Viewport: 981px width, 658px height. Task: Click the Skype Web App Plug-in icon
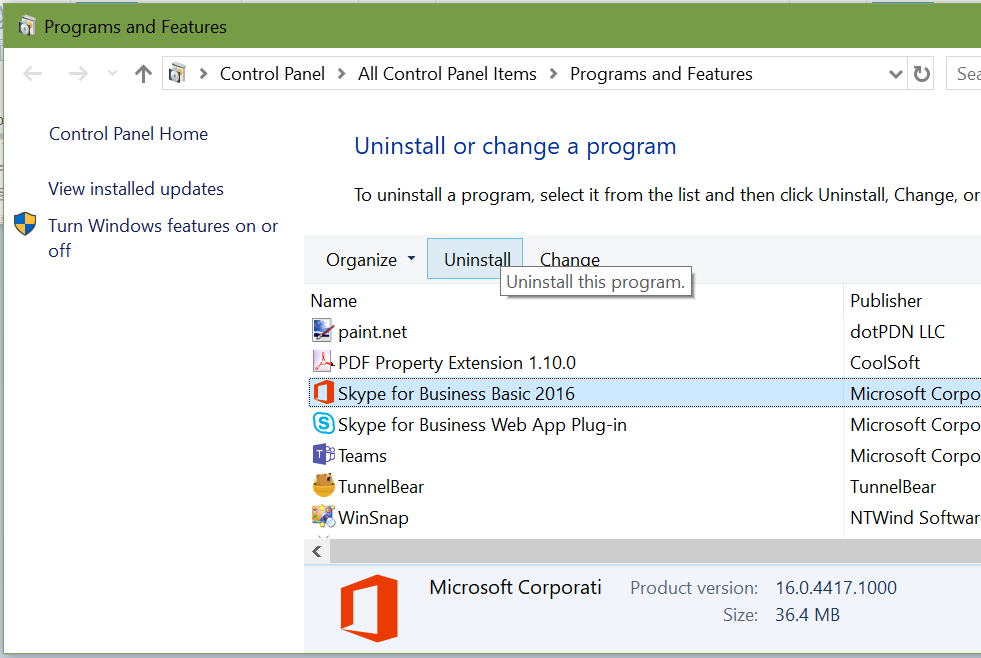tap(323, 423)
